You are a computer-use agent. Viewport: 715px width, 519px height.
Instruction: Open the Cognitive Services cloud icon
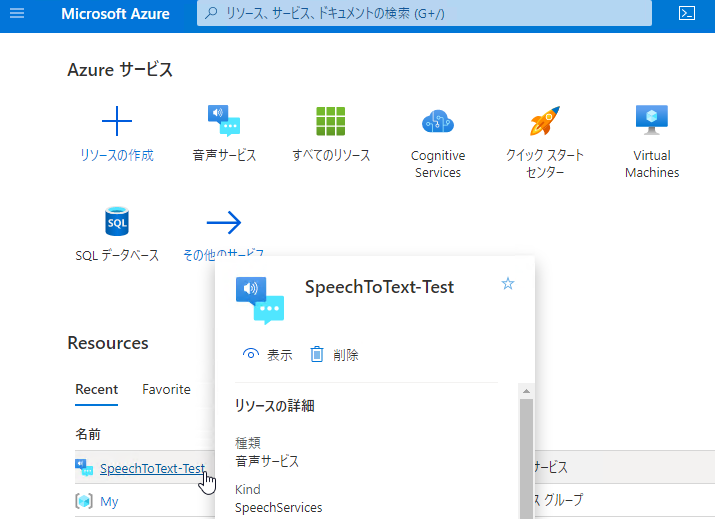[x=438, y=121]
